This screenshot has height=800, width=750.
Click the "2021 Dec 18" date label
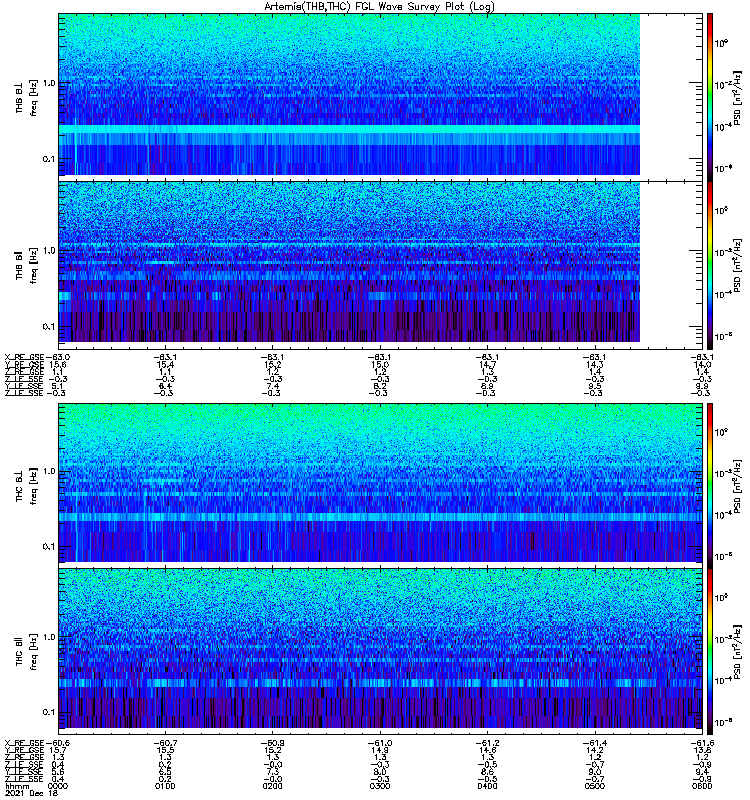[31, 793]
